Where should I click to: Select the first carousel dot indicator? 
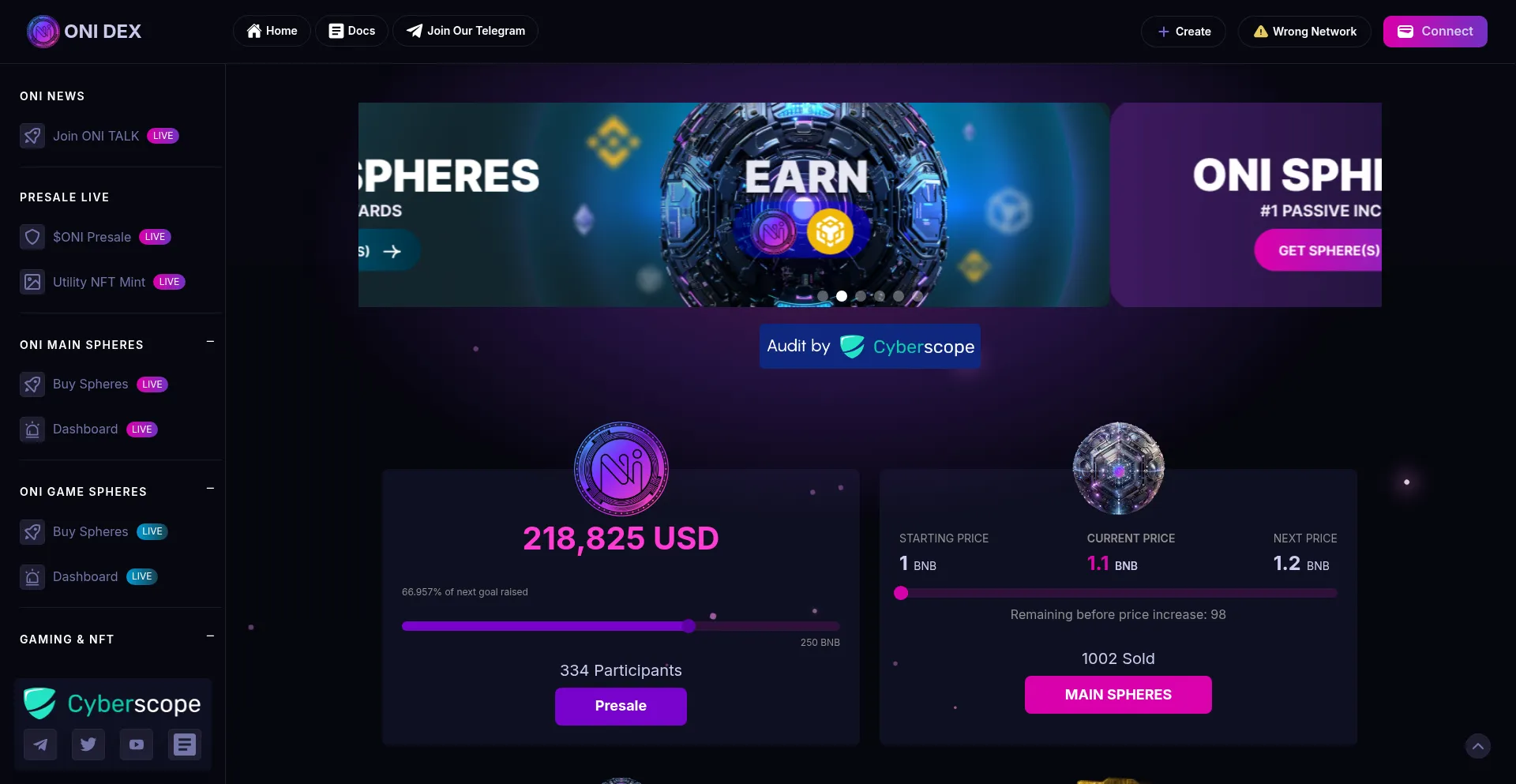pos(823,296)
